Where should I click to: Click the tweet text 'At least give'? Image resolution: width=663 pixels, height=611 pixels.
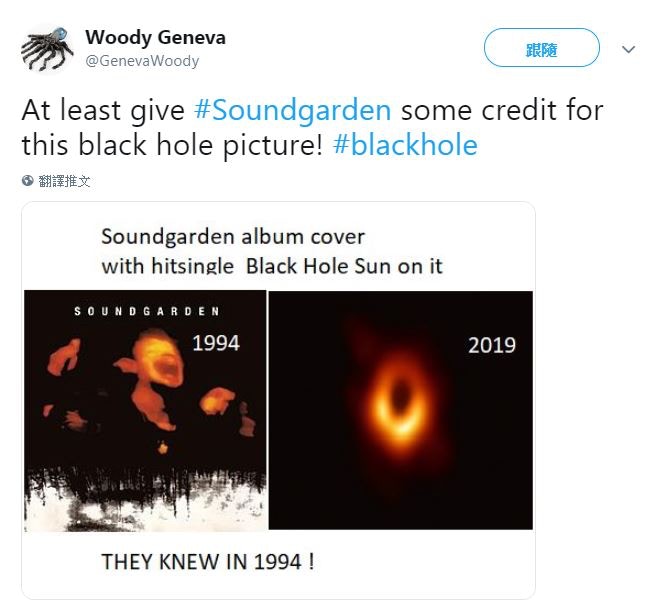pos(103,110)
